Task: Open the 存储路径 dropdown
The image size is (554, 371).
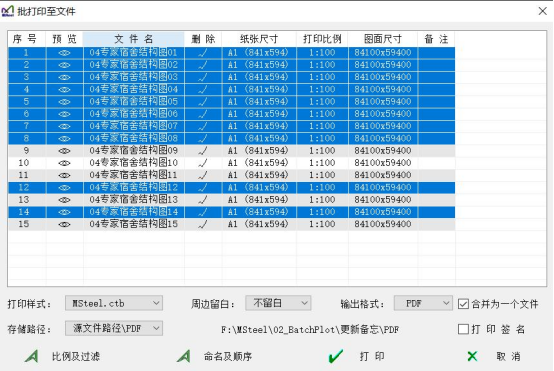Action: tap(114, 329)
